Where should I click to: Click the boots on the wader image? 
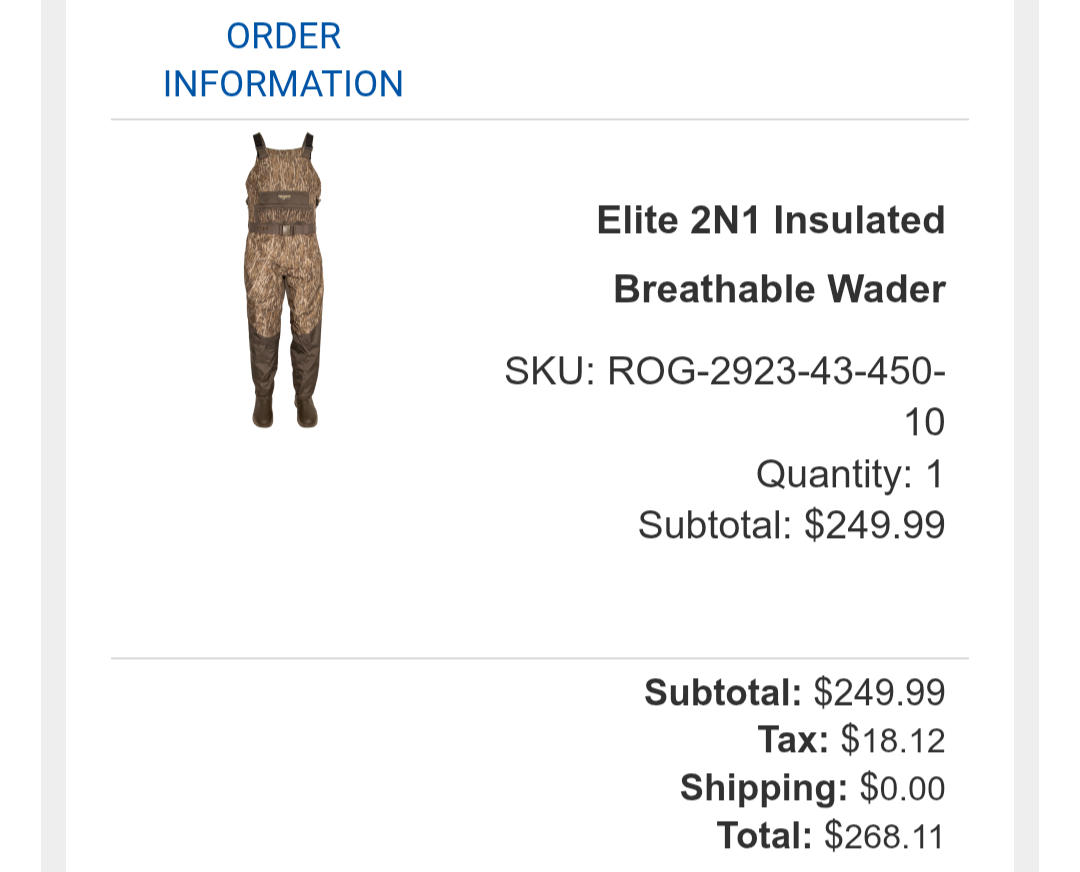[284, 412]
